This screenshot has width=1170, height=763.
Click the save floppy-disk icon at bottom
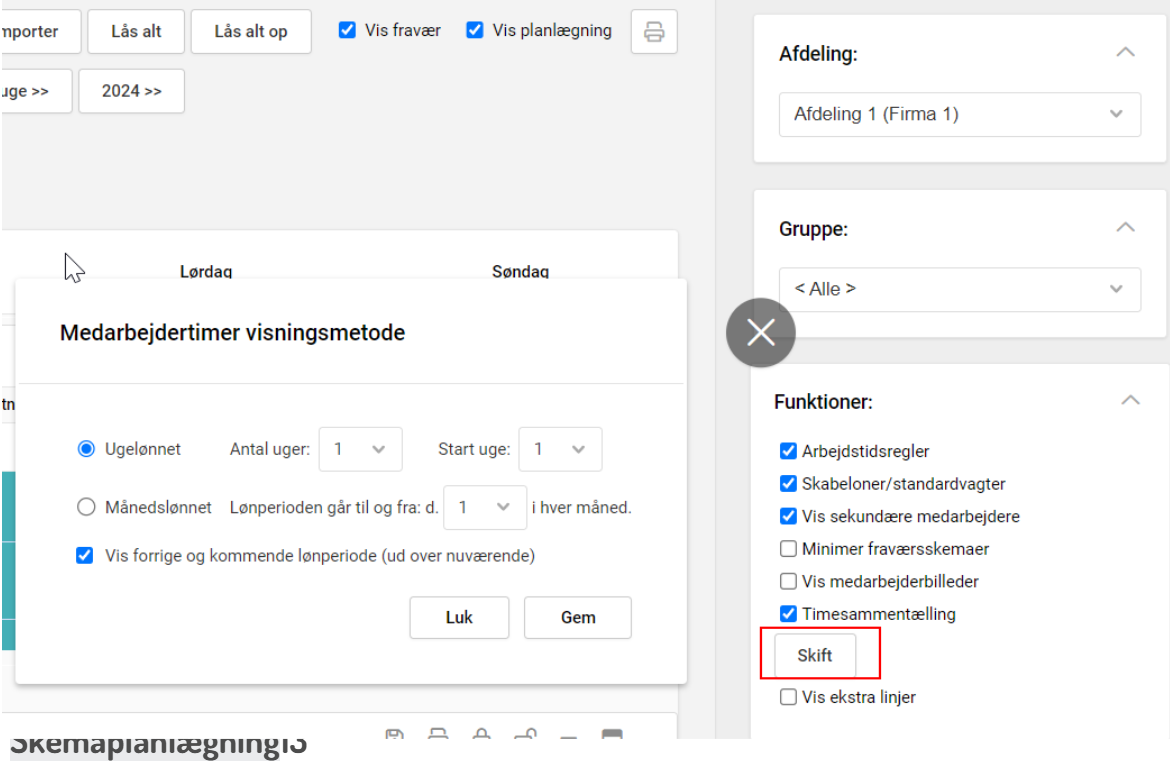coord(394,737)
